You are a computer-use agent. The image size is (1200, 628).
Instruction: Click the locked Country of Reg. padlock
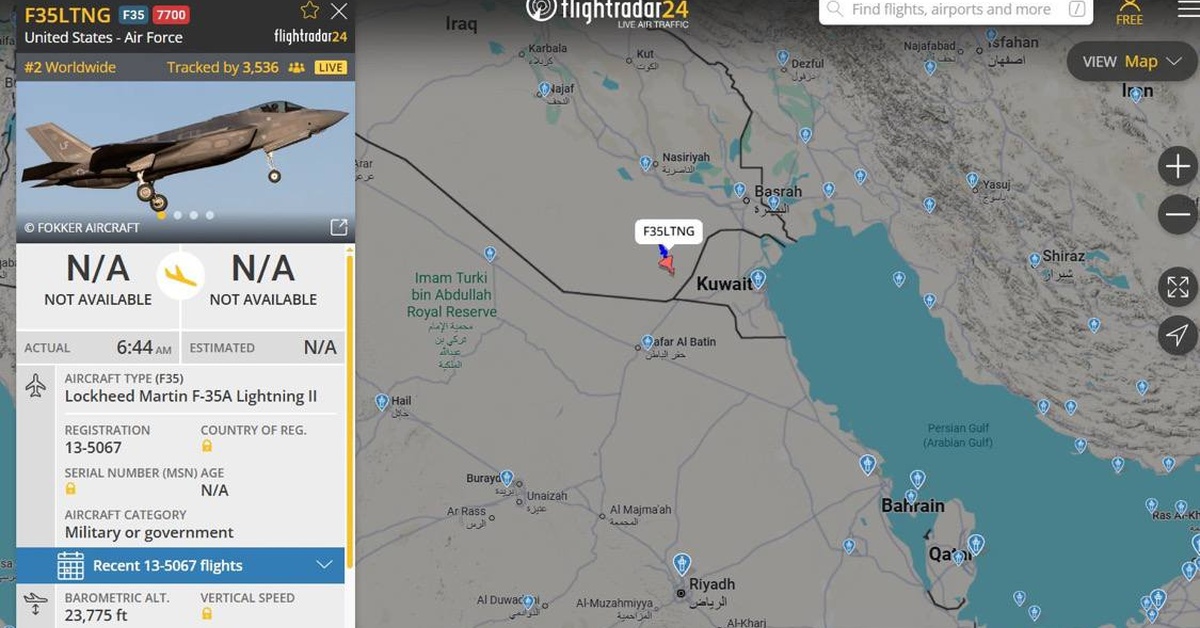pyautogui.click(x=207, y=446)
